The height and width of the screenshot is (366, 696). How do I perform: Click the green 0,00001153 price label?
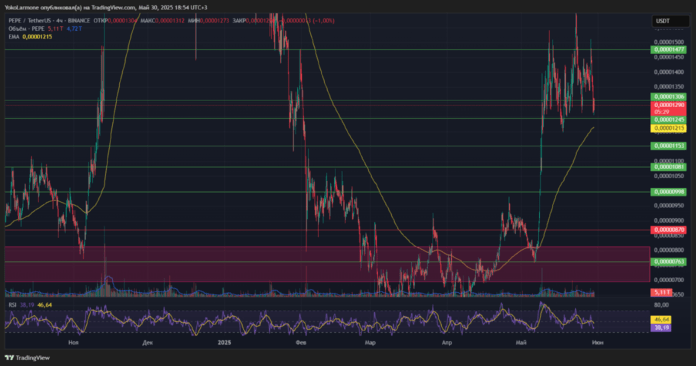(x=668, y=146)
